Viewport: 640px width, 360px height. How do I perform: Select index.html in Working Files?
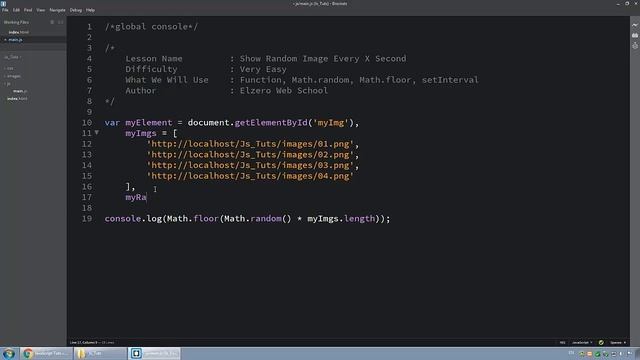(x=19, y=32)
